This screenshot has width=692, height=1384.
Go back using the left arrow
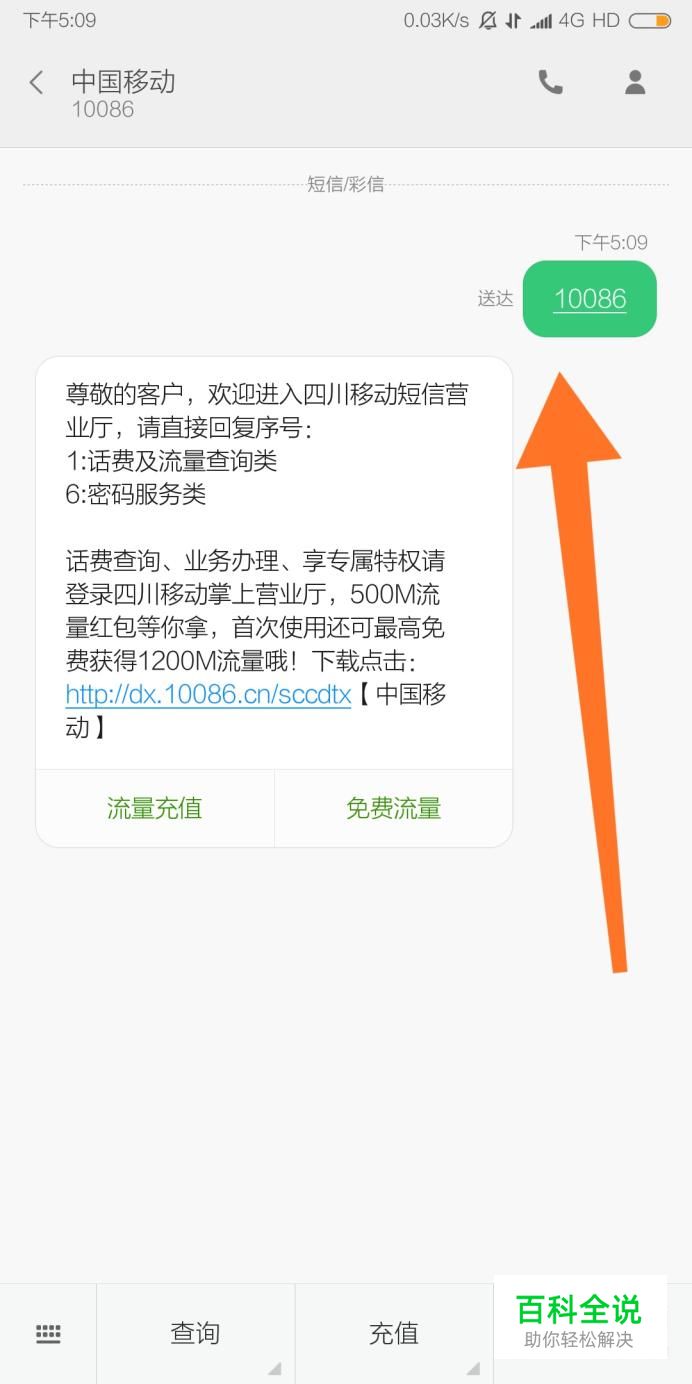click(x=36, y=82)
